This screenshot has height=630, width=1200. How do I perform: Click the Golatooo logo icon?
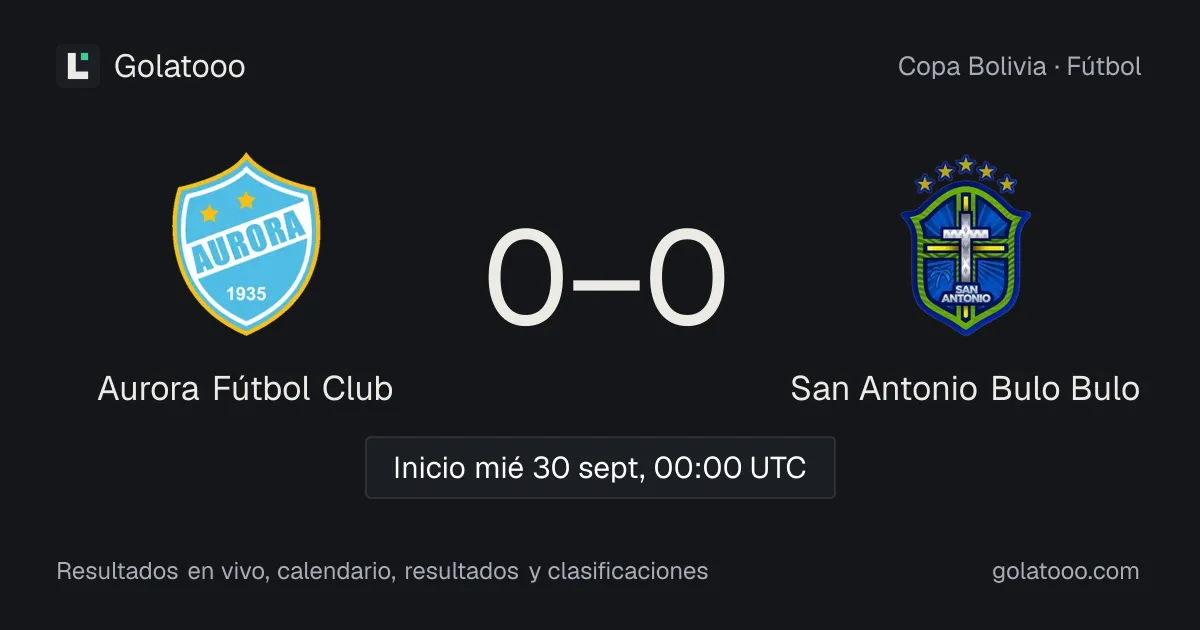point(78,66)
